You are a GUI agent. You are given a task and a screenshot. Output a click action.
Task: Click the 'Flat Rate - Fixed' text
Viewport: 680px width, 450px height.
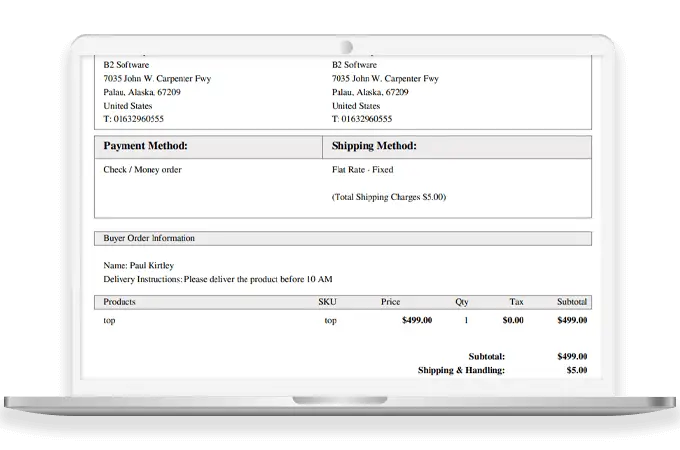click(x=363, y=170)
